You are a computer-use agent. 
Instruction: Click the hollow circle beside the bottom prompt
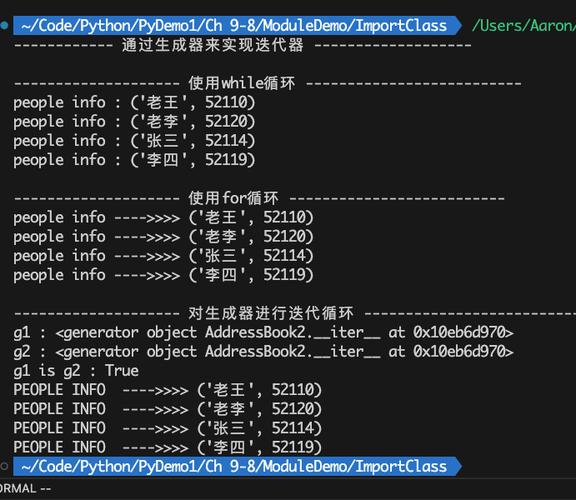tap(4, 466)
